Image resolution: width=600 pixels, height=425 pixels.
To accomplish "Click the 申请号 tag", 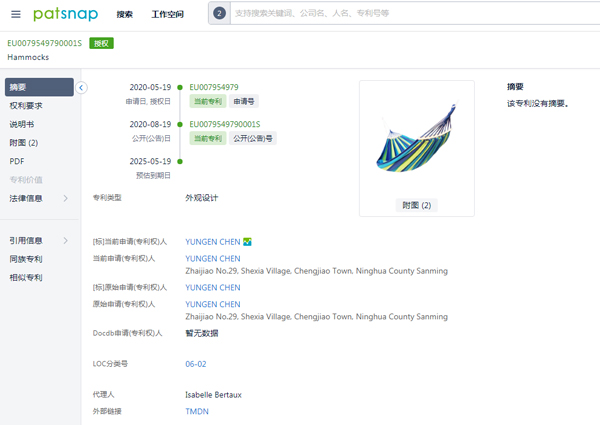I will click(x=244, y=101).
